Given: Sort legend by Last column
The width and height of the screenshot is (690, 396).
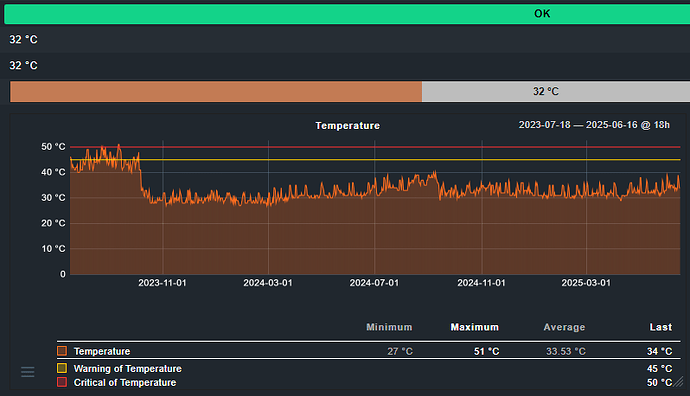Looking at the screenshot, I should (661, 327).
